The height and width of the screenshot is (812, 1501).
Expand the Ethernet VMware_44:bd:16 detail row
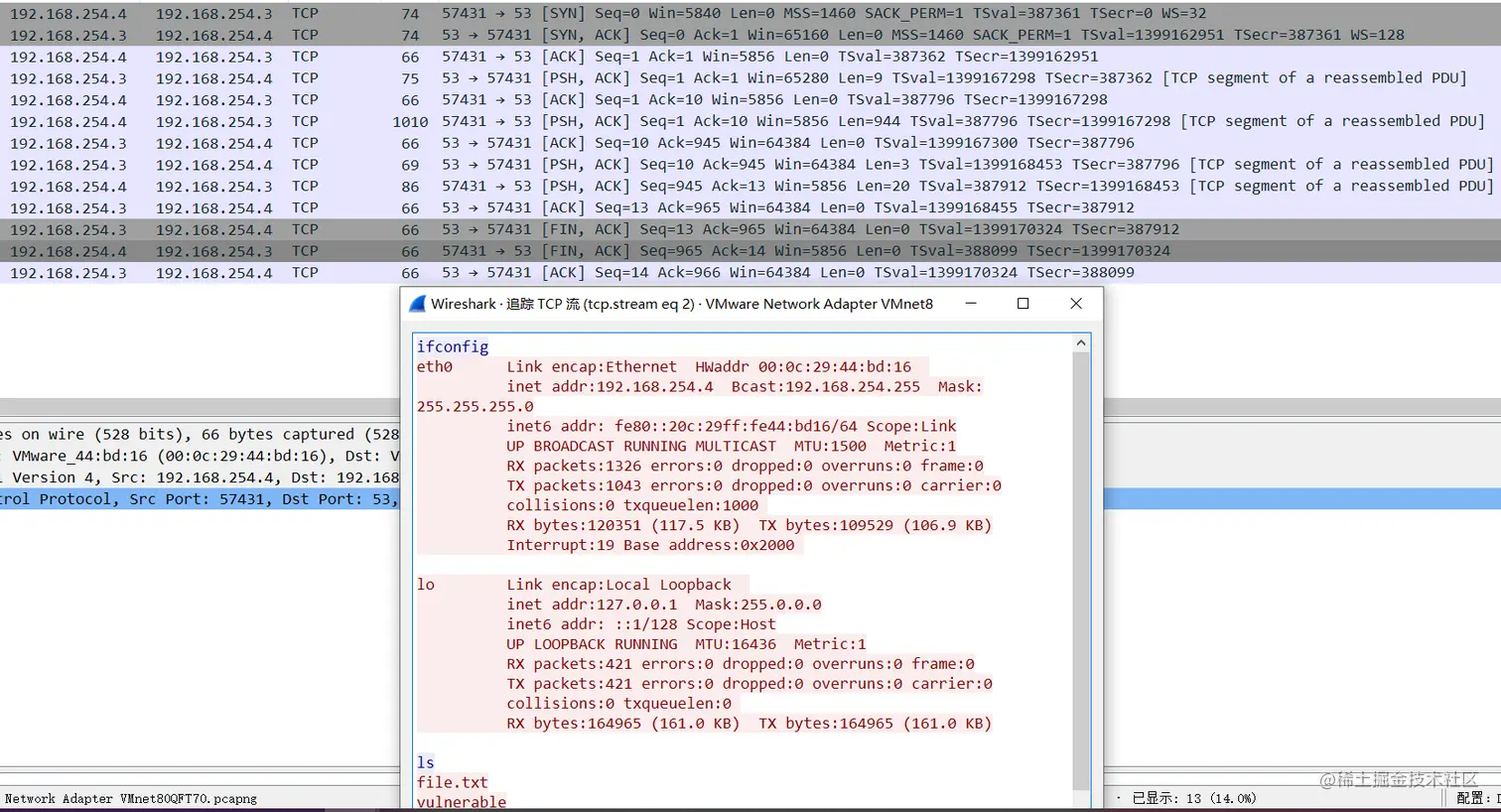(x=200, y=457)
